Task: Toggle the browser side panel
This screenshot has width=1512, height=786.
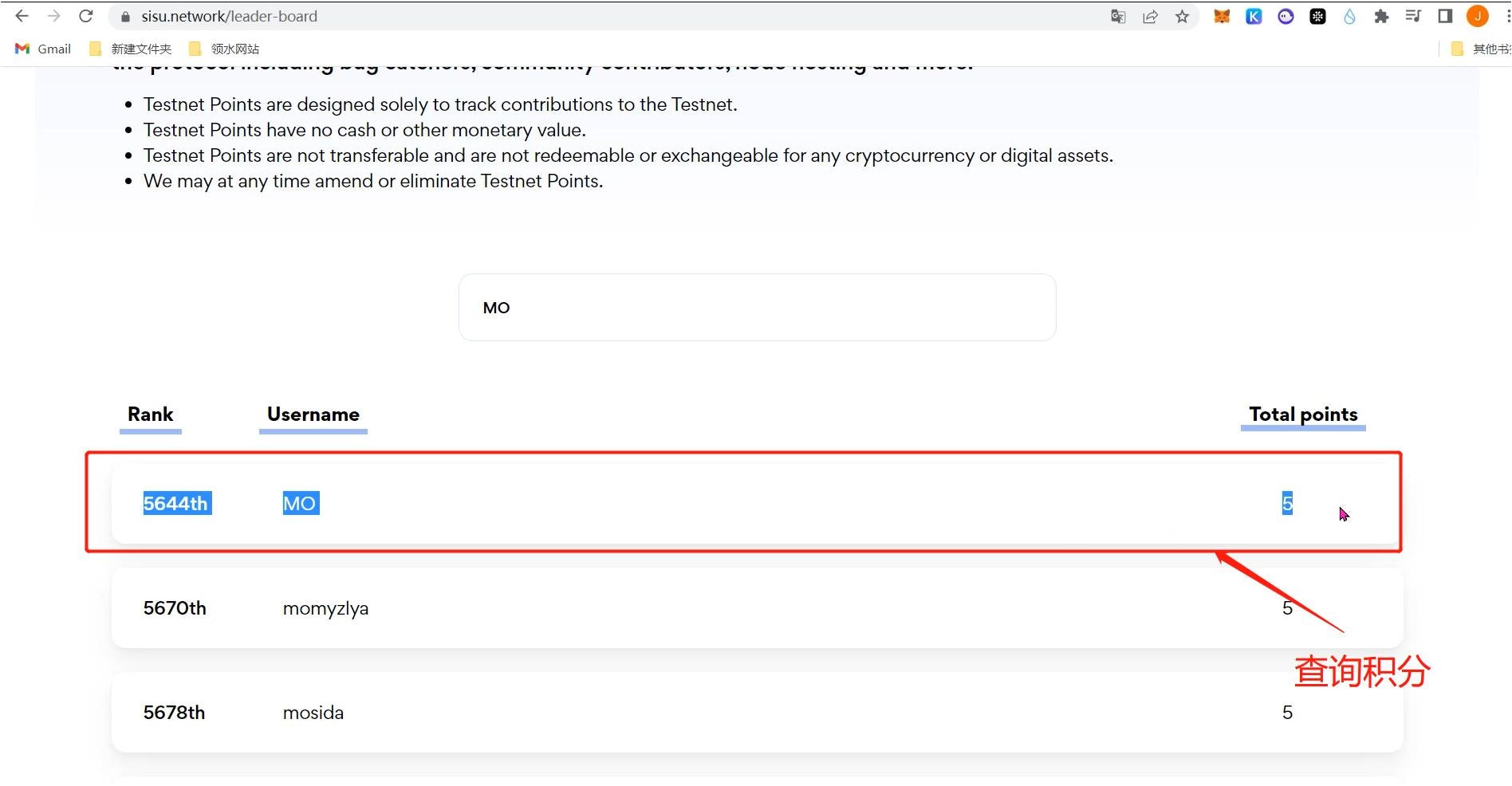Action: point(1445,16)
